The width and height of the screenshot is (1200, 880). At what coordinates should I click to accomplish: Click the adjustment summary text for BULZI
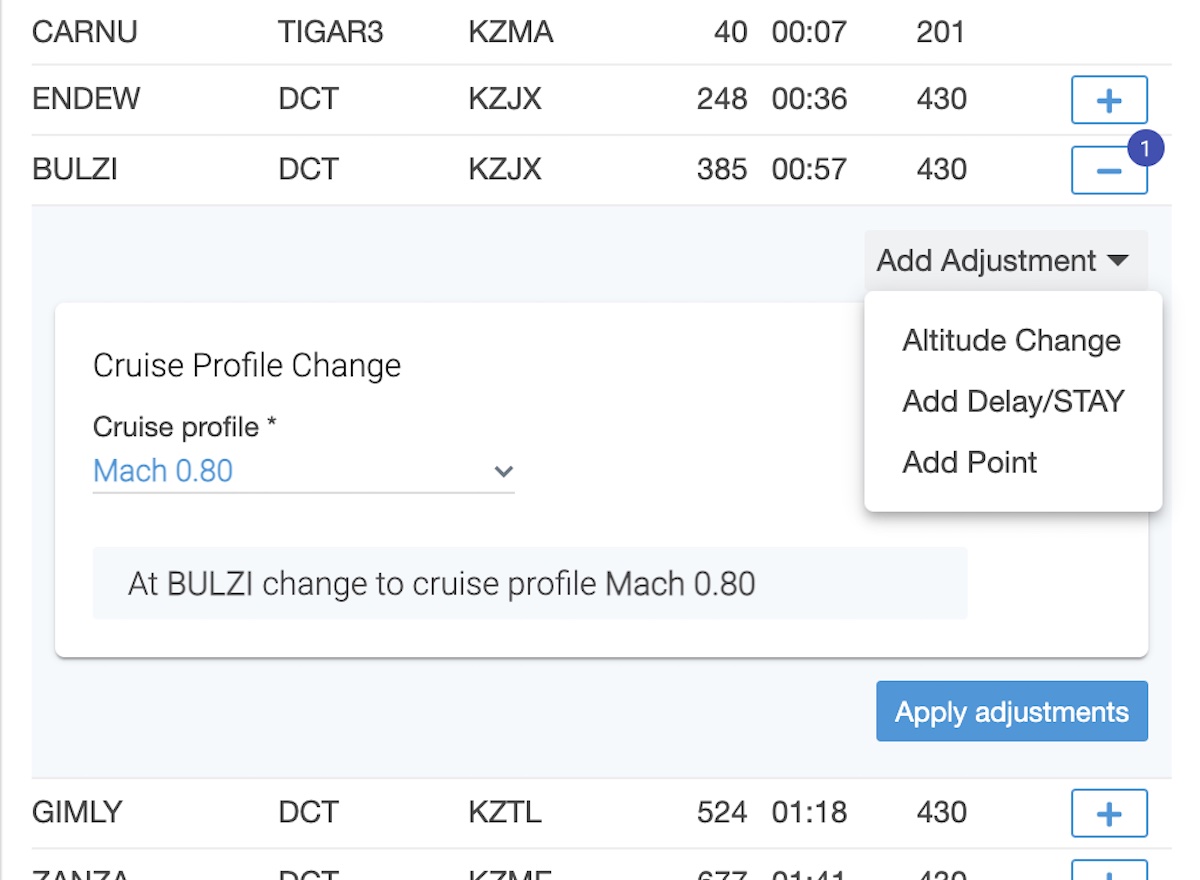point(442,584)
